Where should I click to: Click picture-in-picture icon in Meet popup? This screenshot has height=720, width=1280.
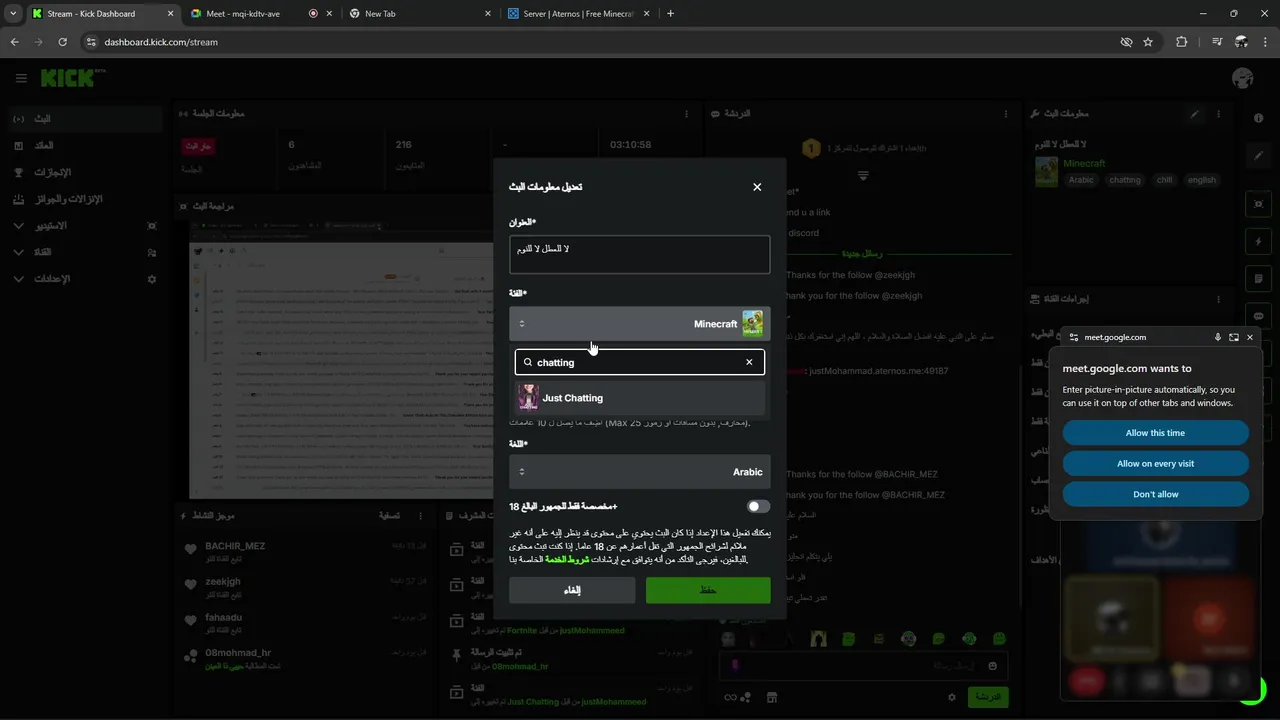[1234, 338]
